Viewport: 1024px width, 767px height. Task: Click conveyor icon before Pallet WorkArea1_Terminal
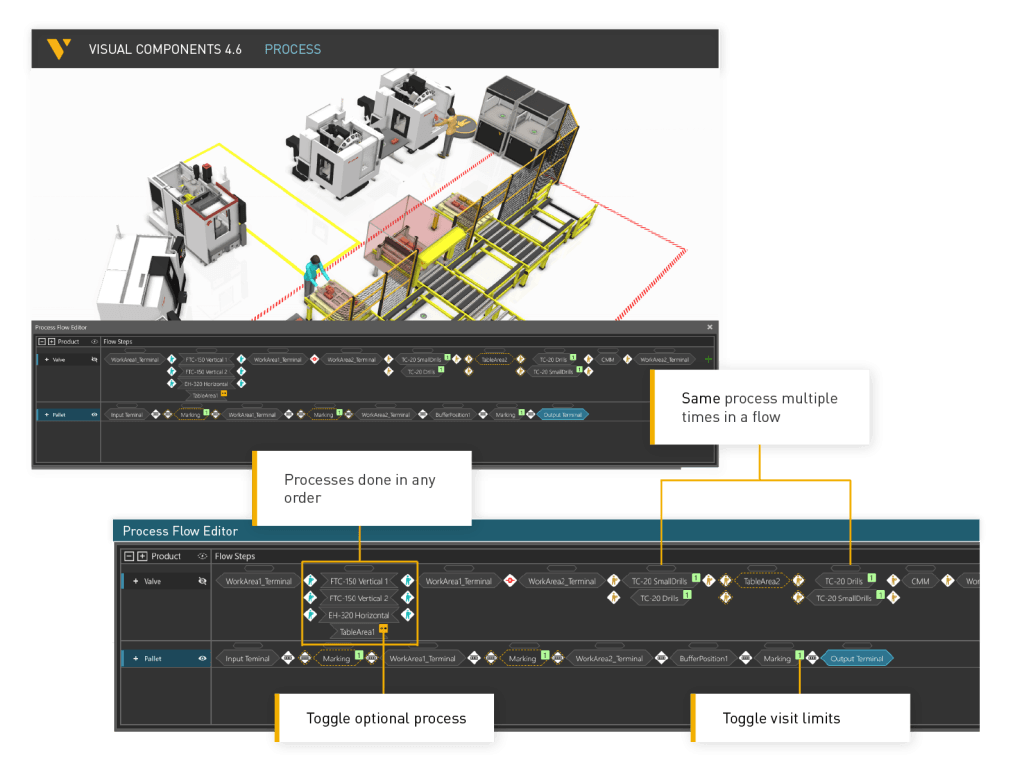click(372, 659)
